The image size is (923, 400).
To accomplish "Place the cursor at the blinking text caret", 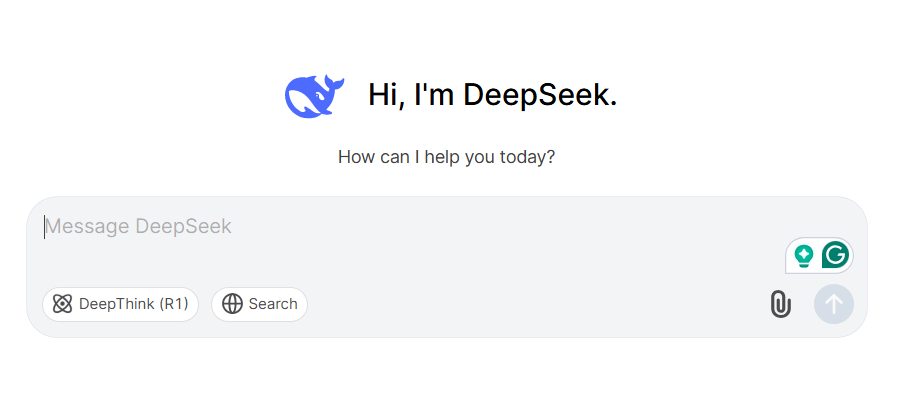I will click(44, 227).
